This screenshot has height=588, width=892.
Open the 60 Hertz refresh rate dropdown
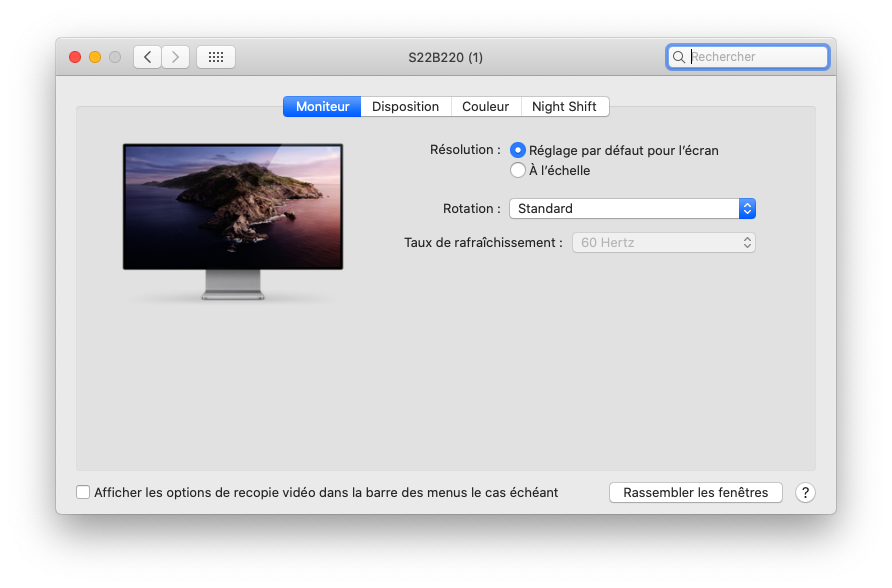tap(663, 243)
